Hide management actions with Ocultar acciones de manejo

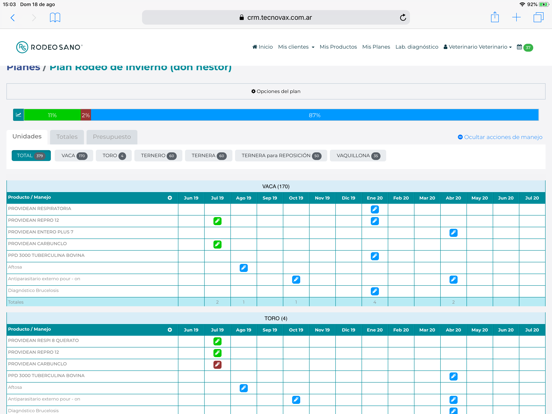[500, 137]
